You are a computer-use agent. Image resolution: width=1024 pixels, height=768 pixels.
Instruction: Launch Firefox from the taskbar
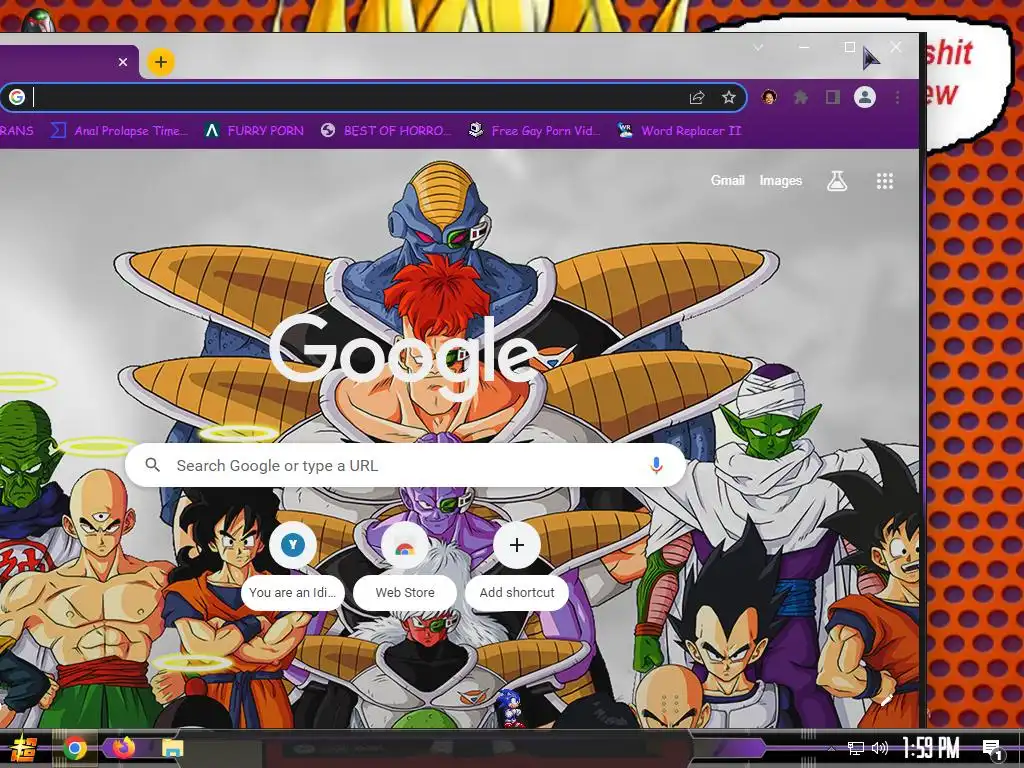[123, 747]
